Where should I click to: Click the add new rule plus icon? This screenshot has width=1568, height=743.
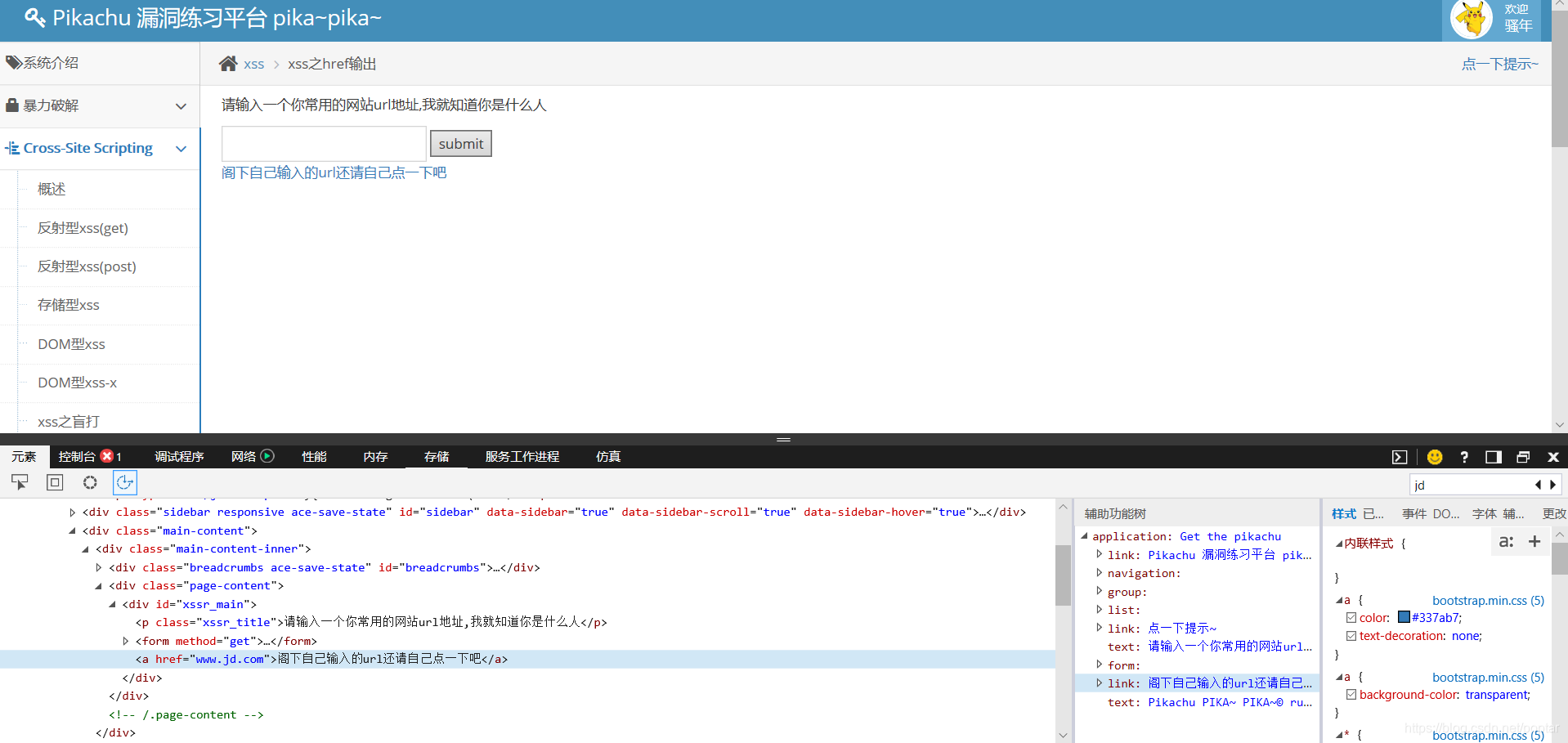(x=1534, y=541)
